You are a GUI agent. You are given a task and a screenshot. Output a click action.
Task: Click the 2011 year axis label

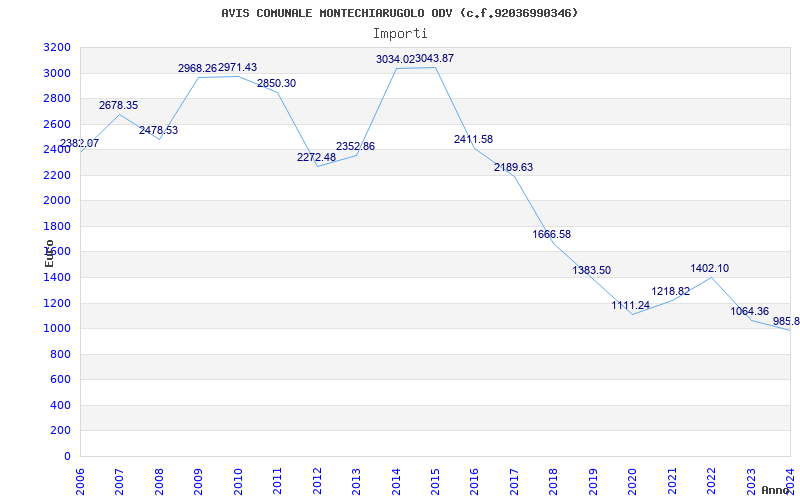click(x=278, y=482)
